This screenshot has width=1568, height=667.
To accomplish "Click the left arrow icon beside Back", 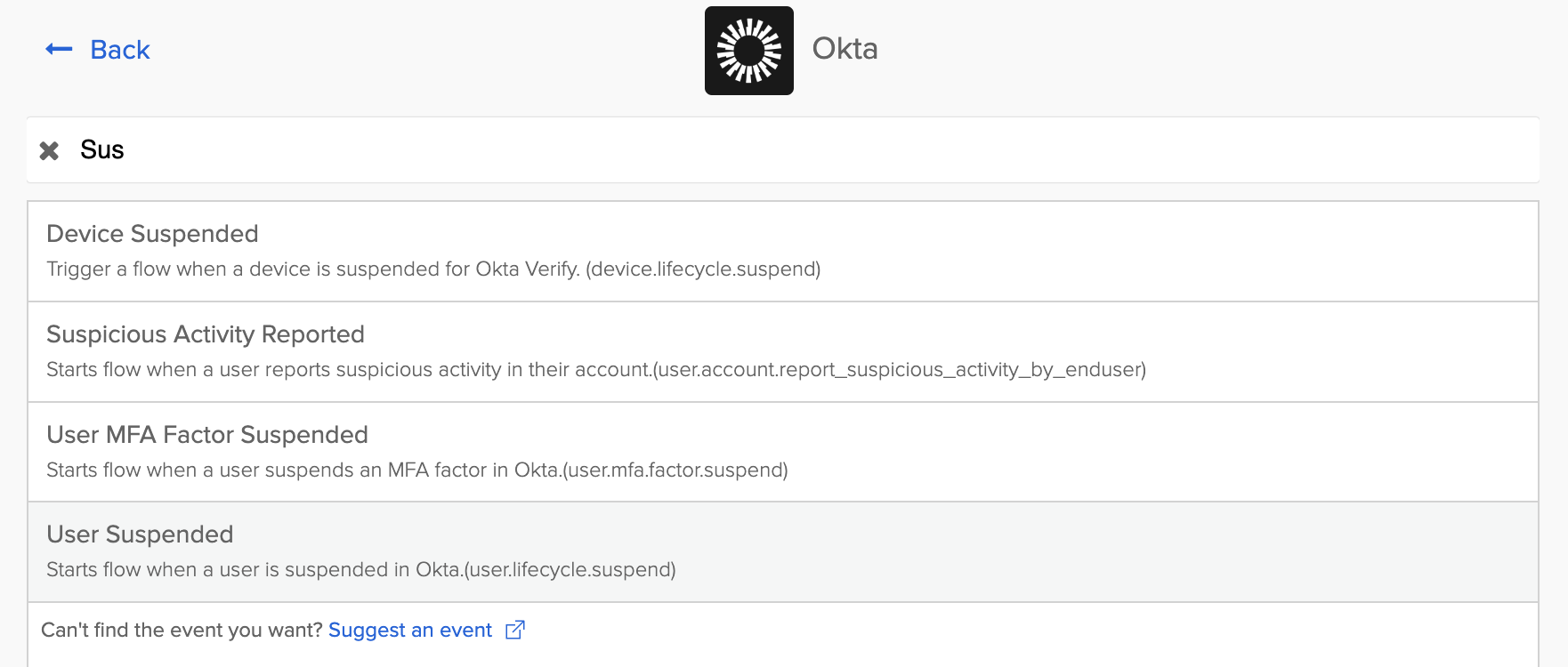I will [59, 50].
